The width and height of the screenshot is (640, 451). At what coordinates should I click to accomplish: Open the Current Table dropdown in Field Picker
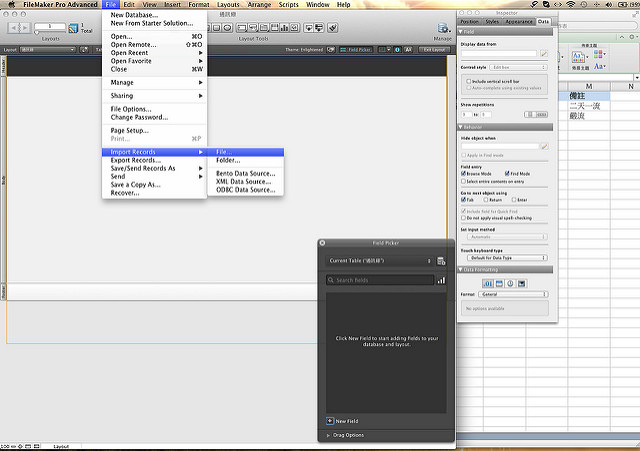380,261
